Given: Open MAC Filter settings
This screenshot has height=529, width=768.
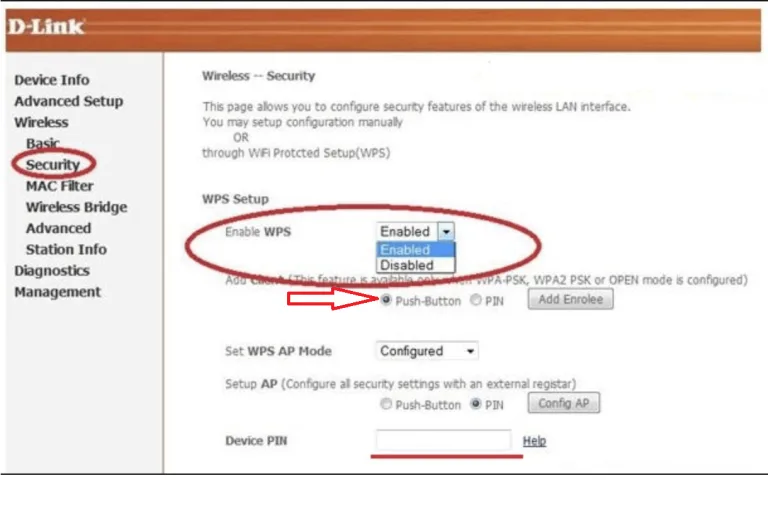Looking at the screenshot, I should (x=60, y=186).
